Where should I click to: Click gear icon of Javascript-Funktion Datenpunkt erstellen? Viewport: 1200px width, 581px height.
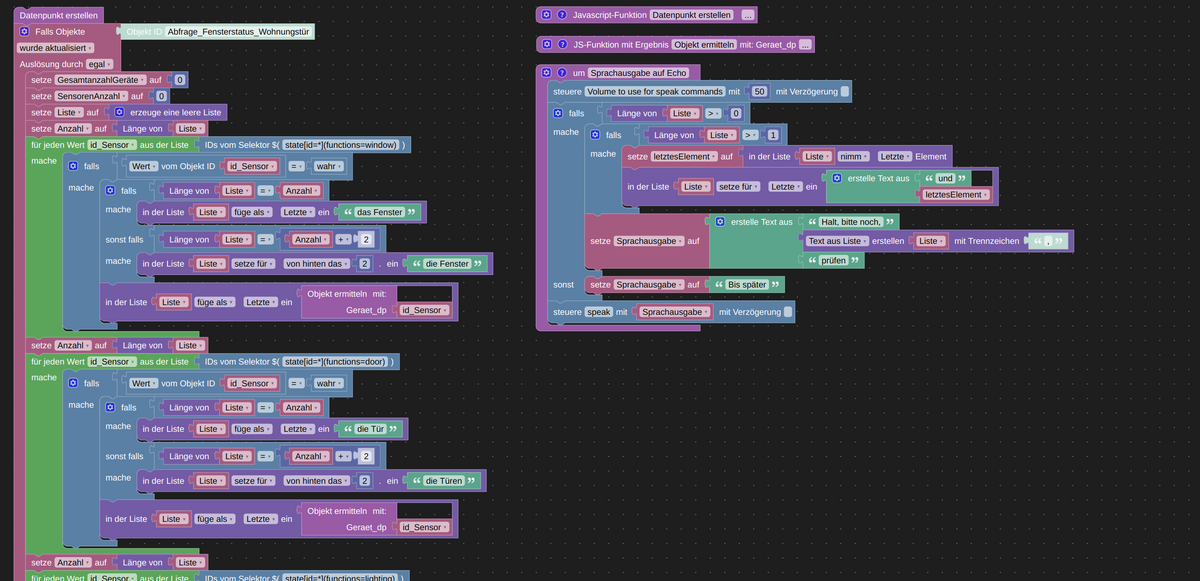click(546, 15)
